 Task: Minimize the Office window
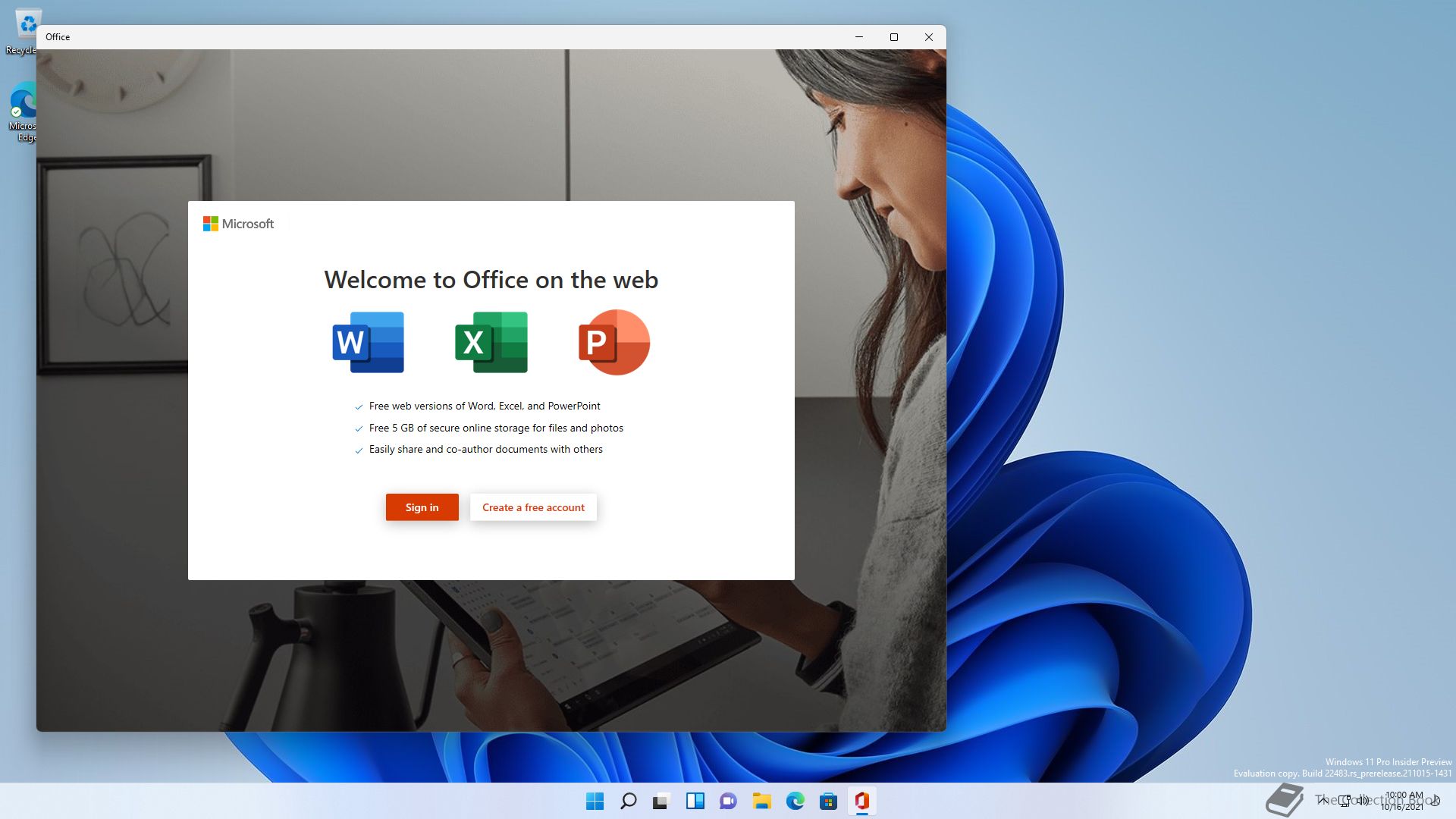pyautogui.click(x=859, y=37)
